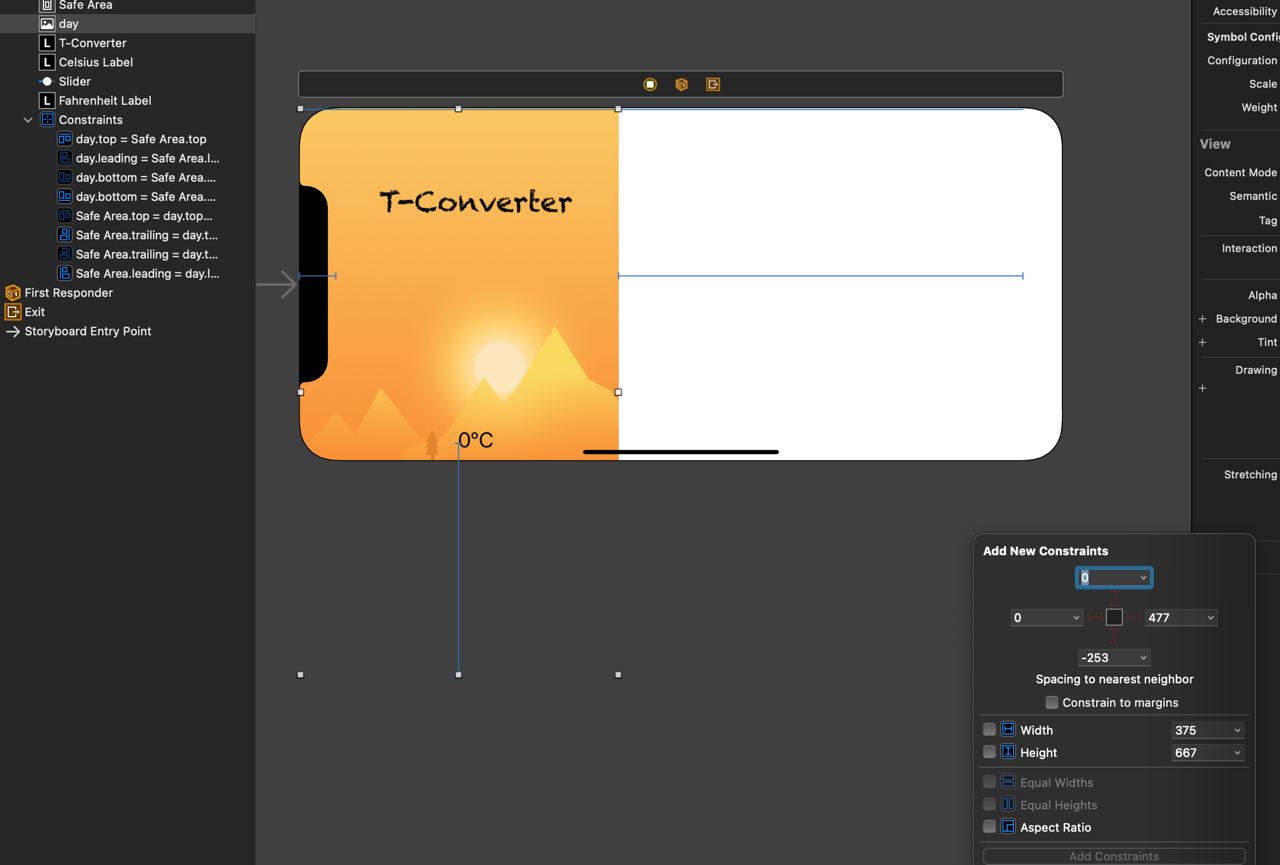Click day.leading constraint icon in outline
The width and height of the screenshot is (1280, 865).
click(65, 158)
